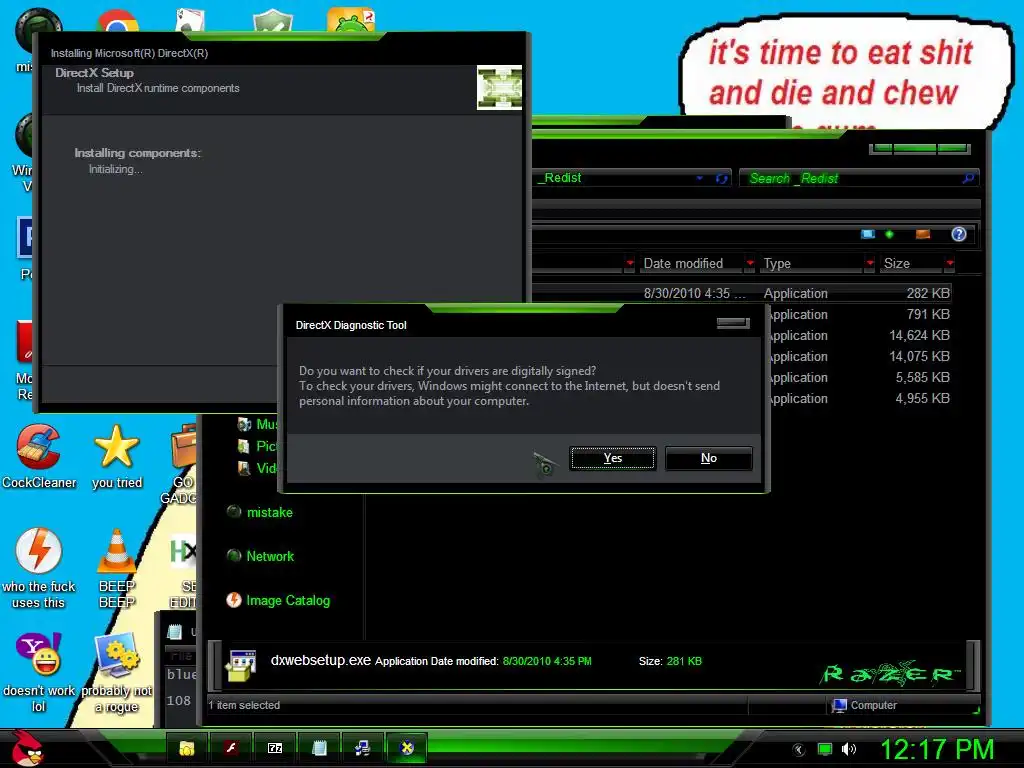Open the Type column filter arrow
This screenshot has height=768, width=1024.
[x=870, y=263]
